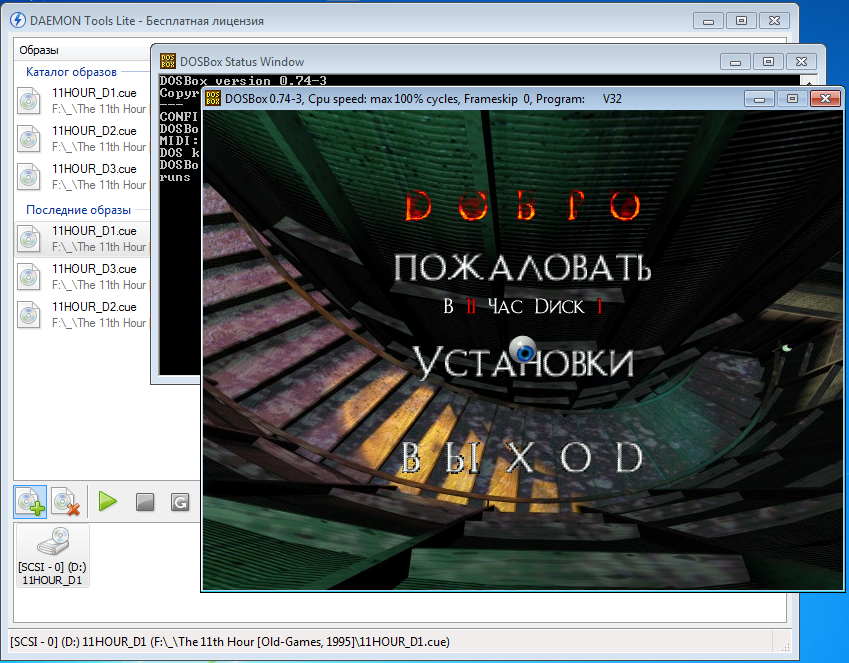
Task: Click disc icon of catalog 11HOUR_D1.cue
Action: [x=29, y=101]
